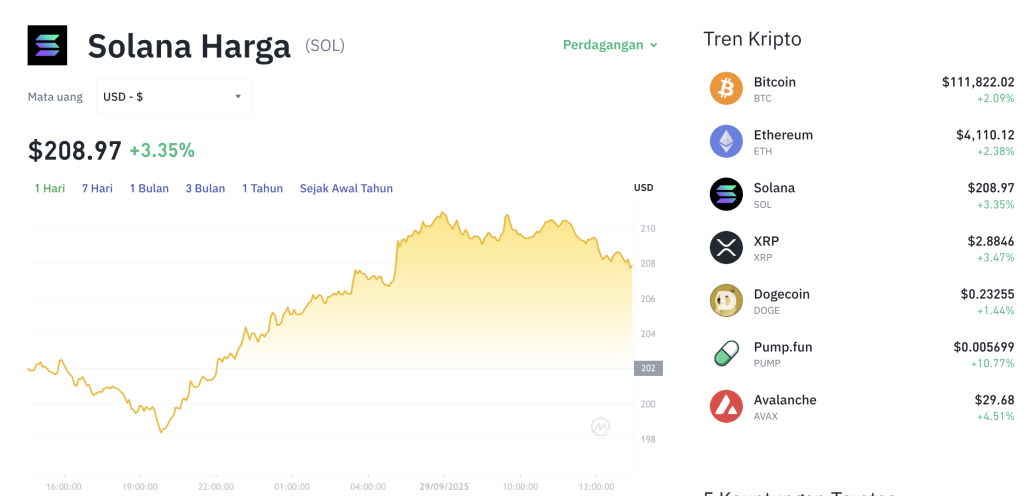Image resolution: width=1024 pixels, height=496 pixels.
Task: View Sejak Awal Tahun chart range
Action: [346, 188]
